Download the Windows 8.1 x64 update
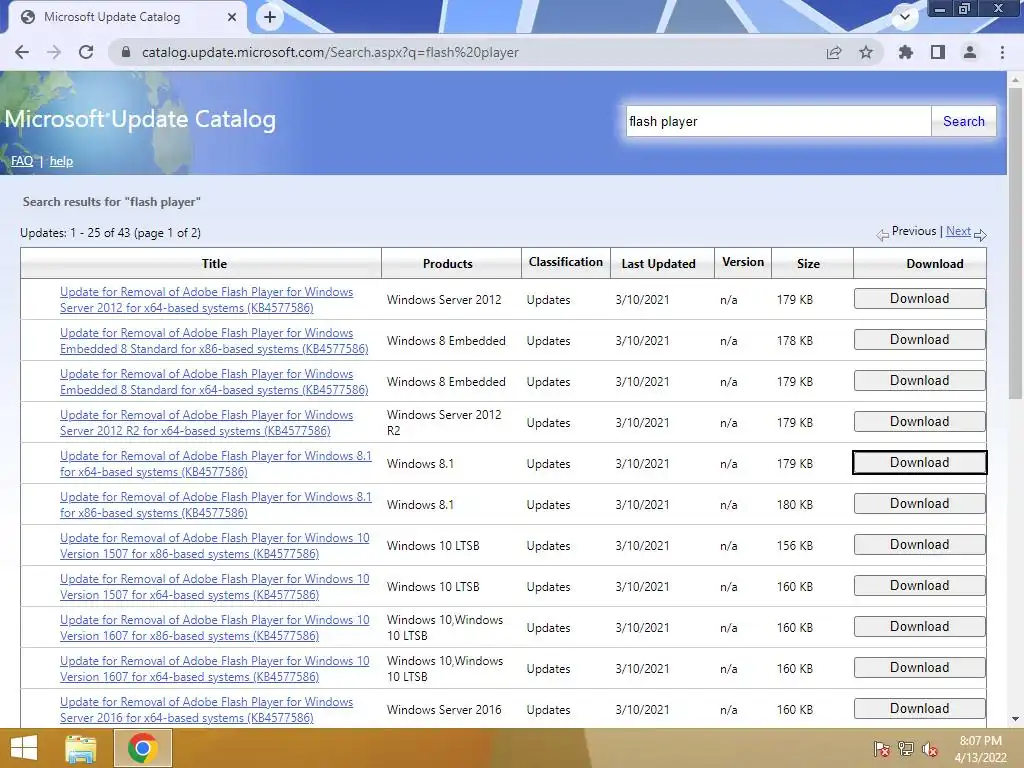 [920, 462]
